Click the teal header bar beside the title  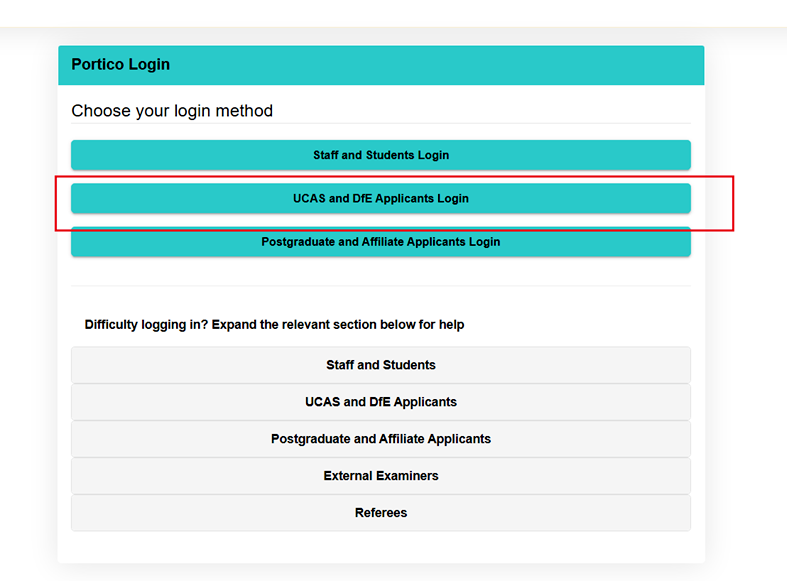[450, 65]
